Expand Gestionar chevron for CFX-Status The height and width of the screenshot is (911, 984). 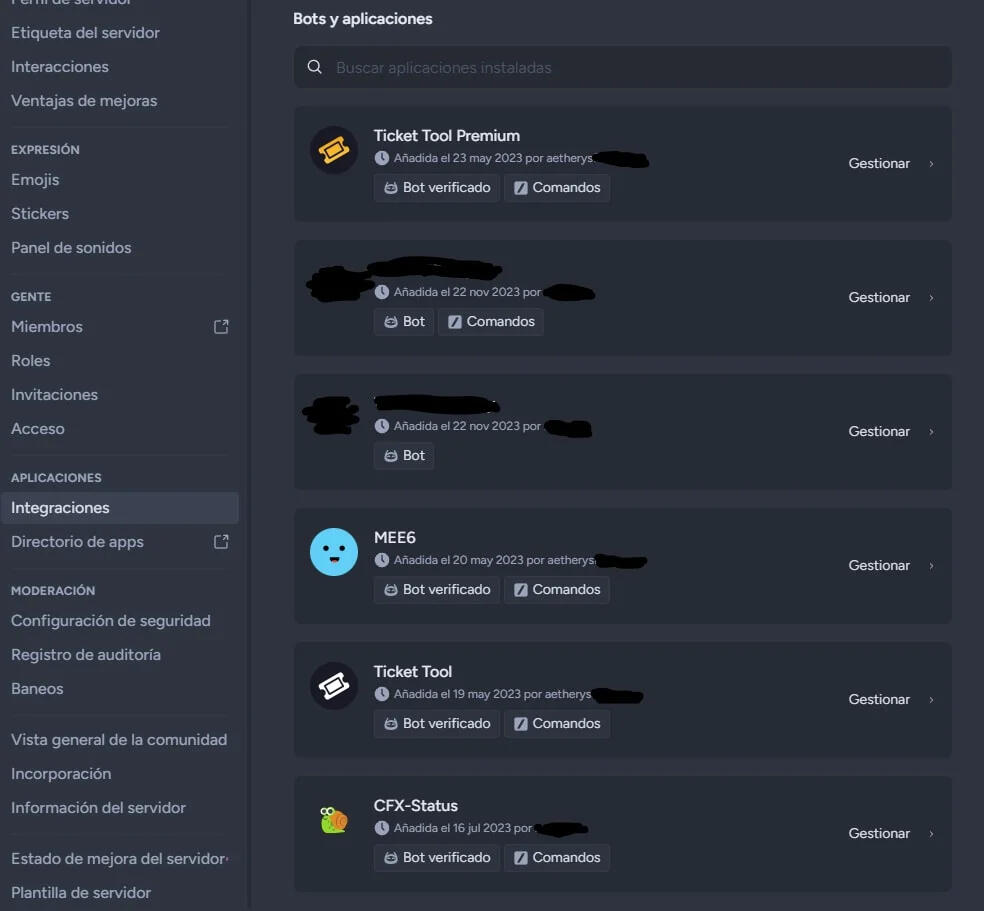point(931,834)
